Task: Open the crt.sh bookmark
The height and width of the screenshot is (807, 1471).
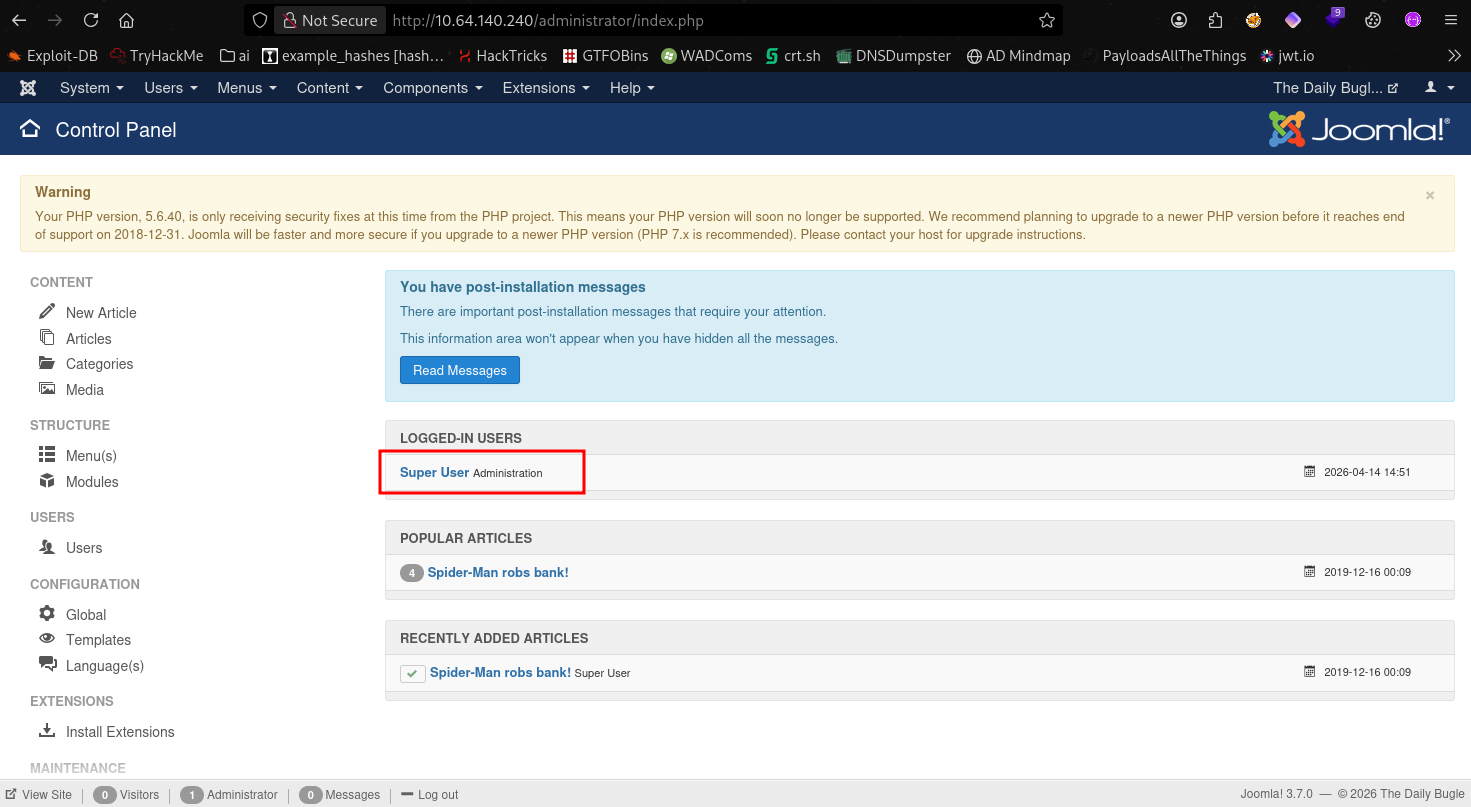Action: click(x=793, y=56)
